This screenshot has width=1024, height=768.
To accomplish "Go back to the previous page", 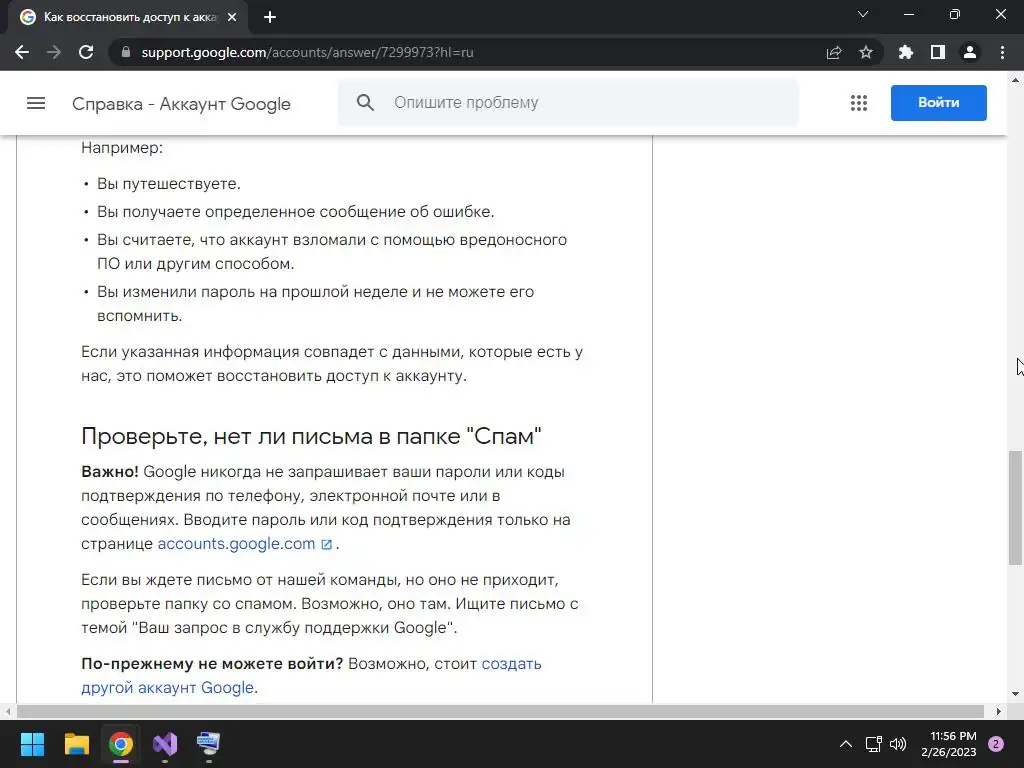I will (22, 52).
